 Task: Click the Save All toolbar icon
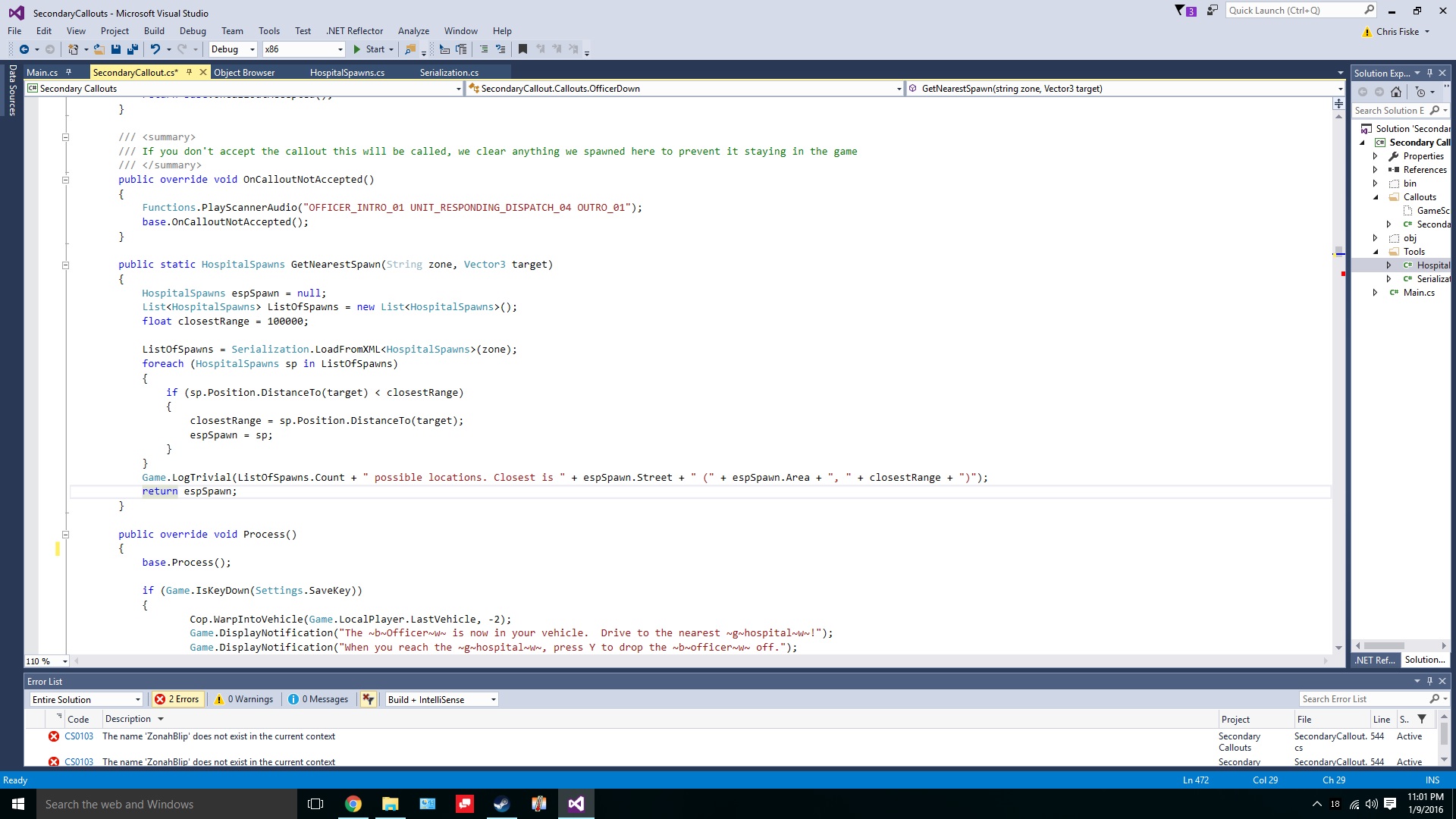click(133, 49)
